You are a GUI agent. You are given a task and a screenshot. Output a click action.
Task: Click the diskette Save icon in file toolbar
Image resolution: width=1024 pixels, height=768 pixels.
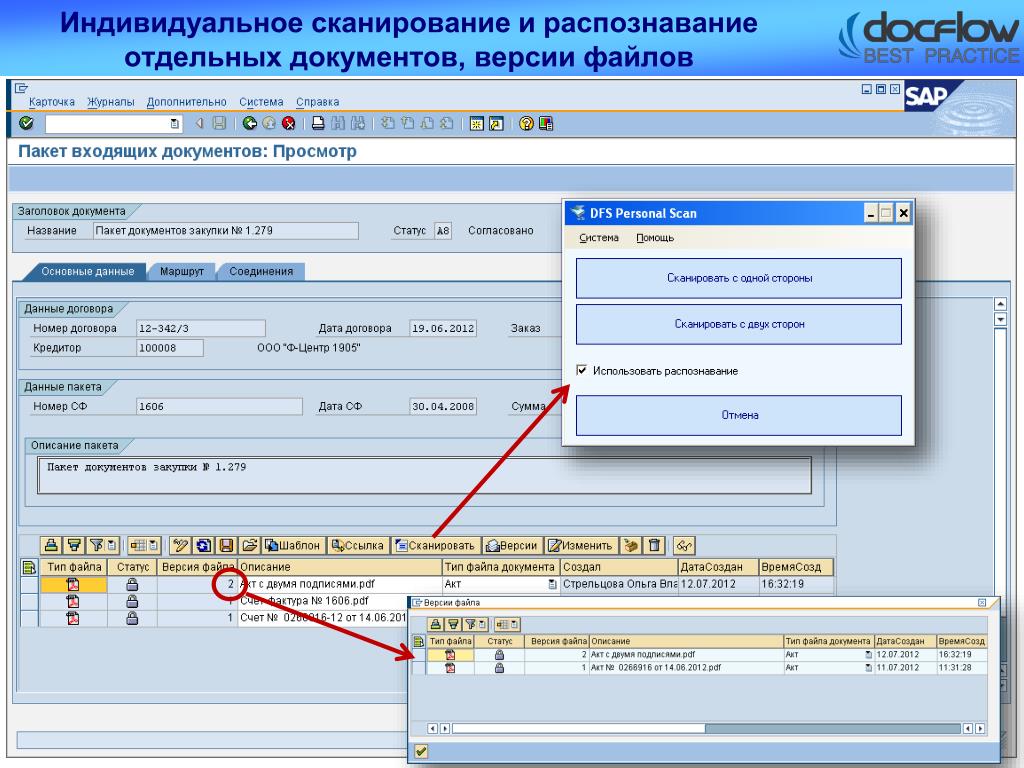coord(226,545)
